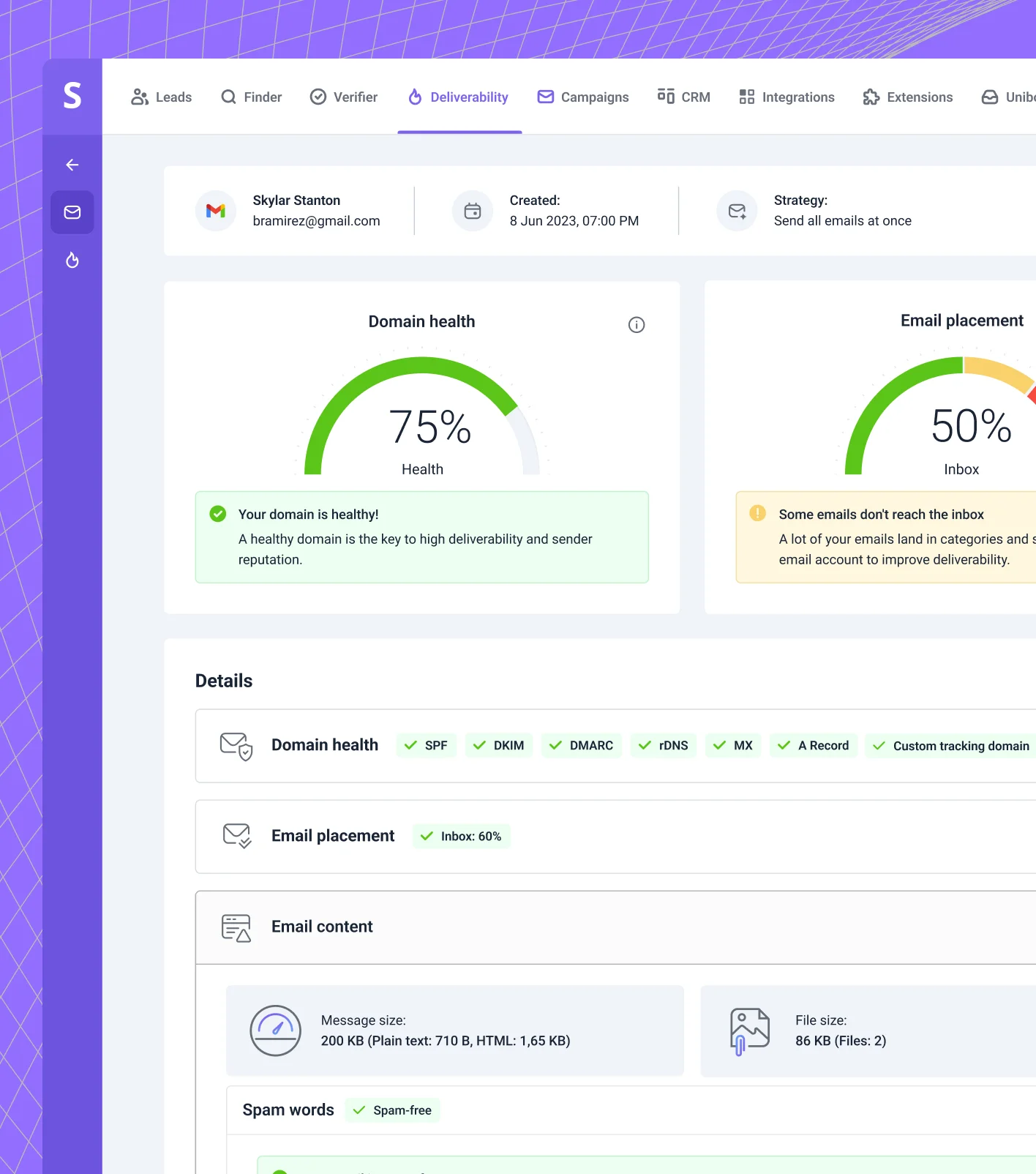
Task: Collapse the Email content section header
Action: pyautogui.click(x=615, y=927)
